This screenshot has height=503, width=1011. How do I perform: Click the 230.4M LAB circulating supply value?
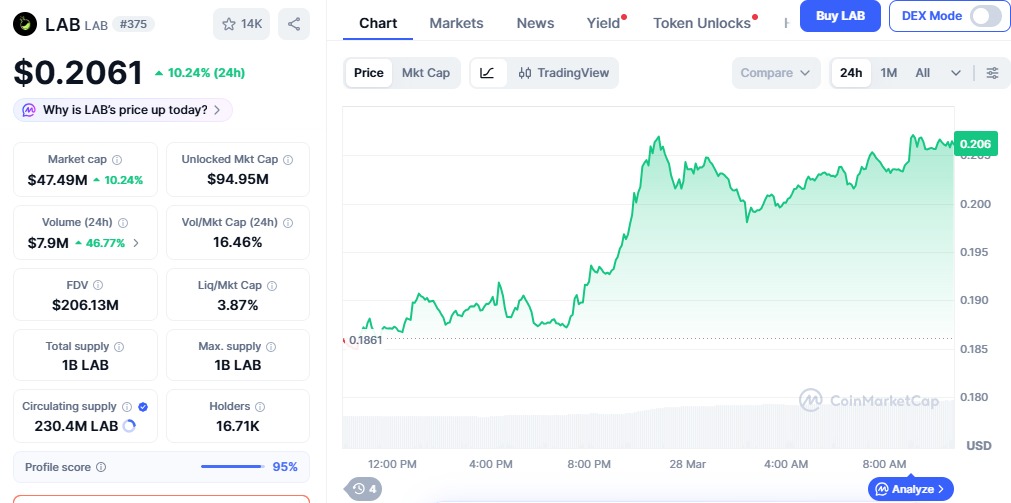tap(76, 426)
